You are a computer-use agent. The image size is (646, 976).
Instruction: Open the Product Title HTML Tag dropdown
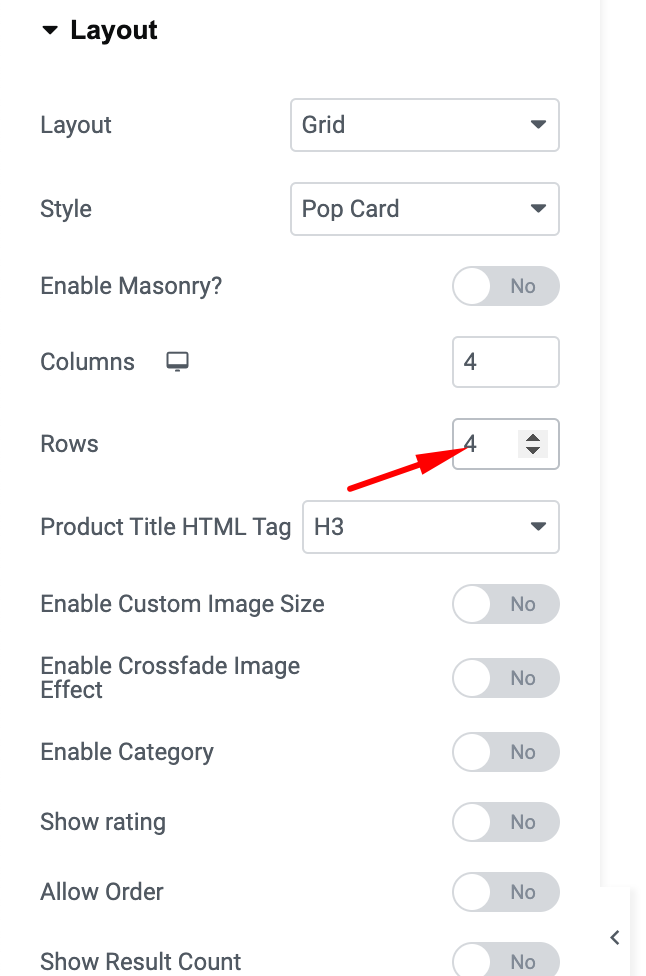[431, 527]
